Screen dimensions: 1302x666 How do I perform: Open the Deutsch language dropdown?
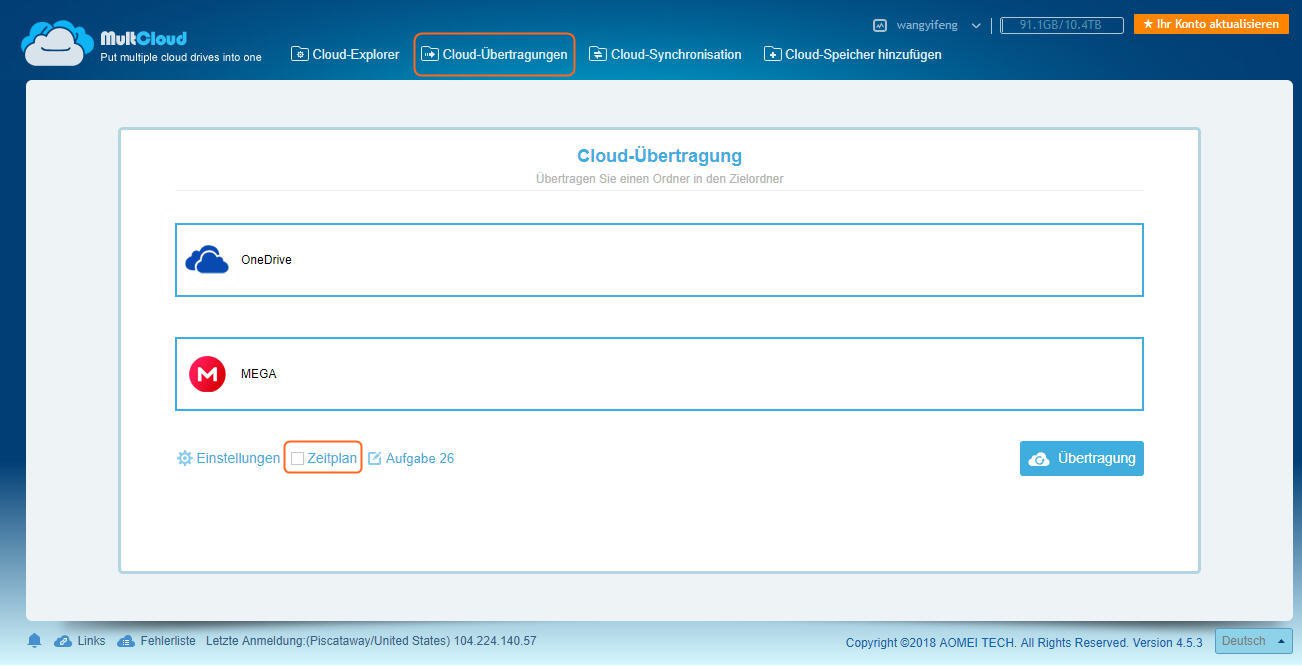pyautogui.click(x=1253, y=641)
